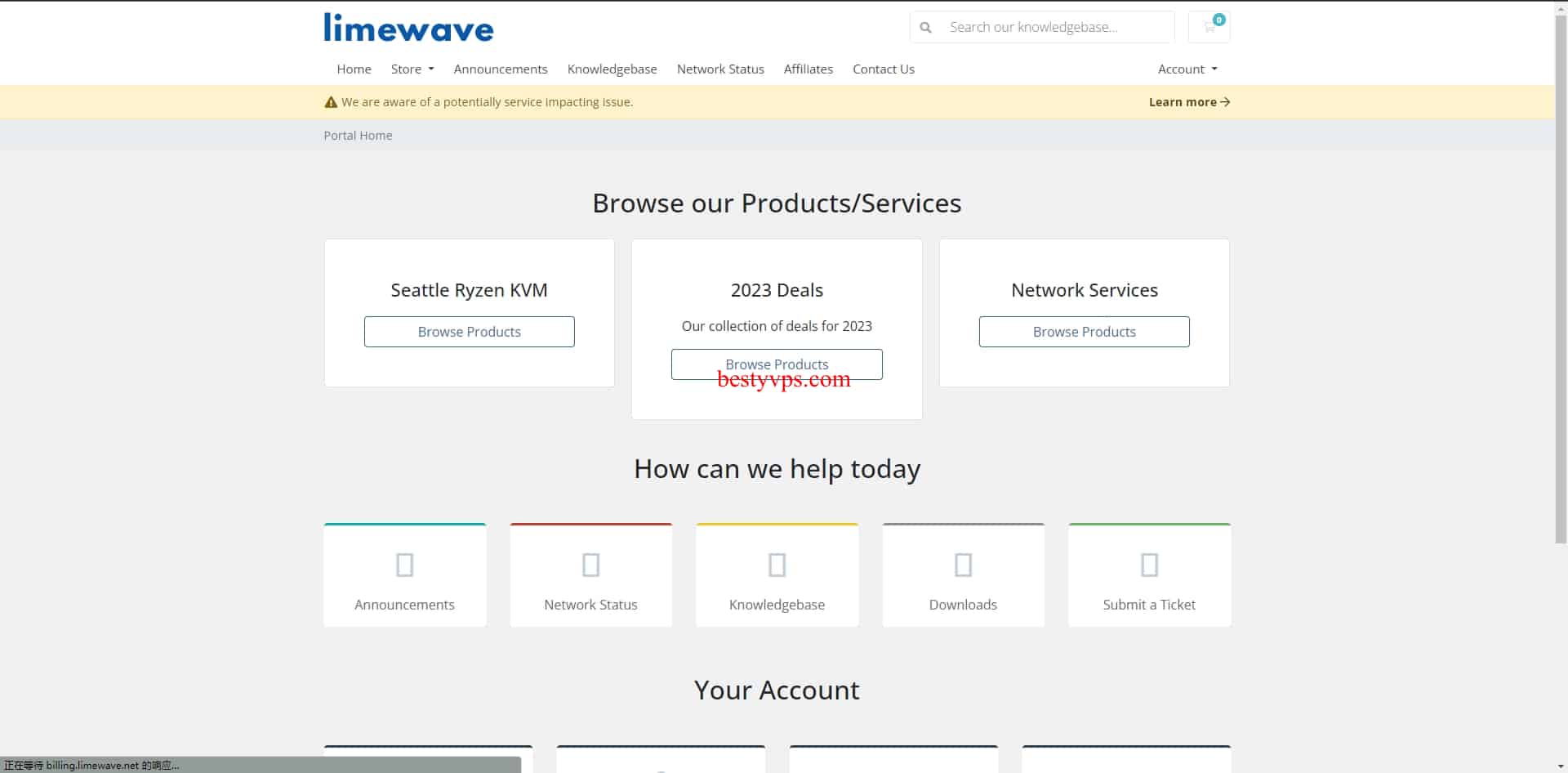Click the limewave logo
This screenshot has height=773, width=1568.
point(408,28)
